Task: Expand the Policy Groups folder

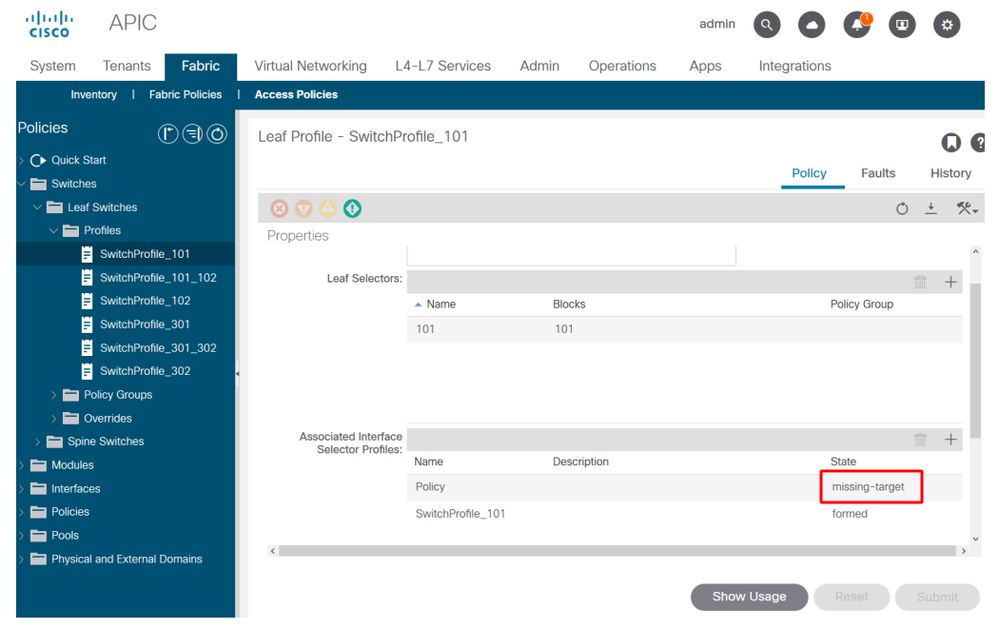Action: click(x=54, y=395)
